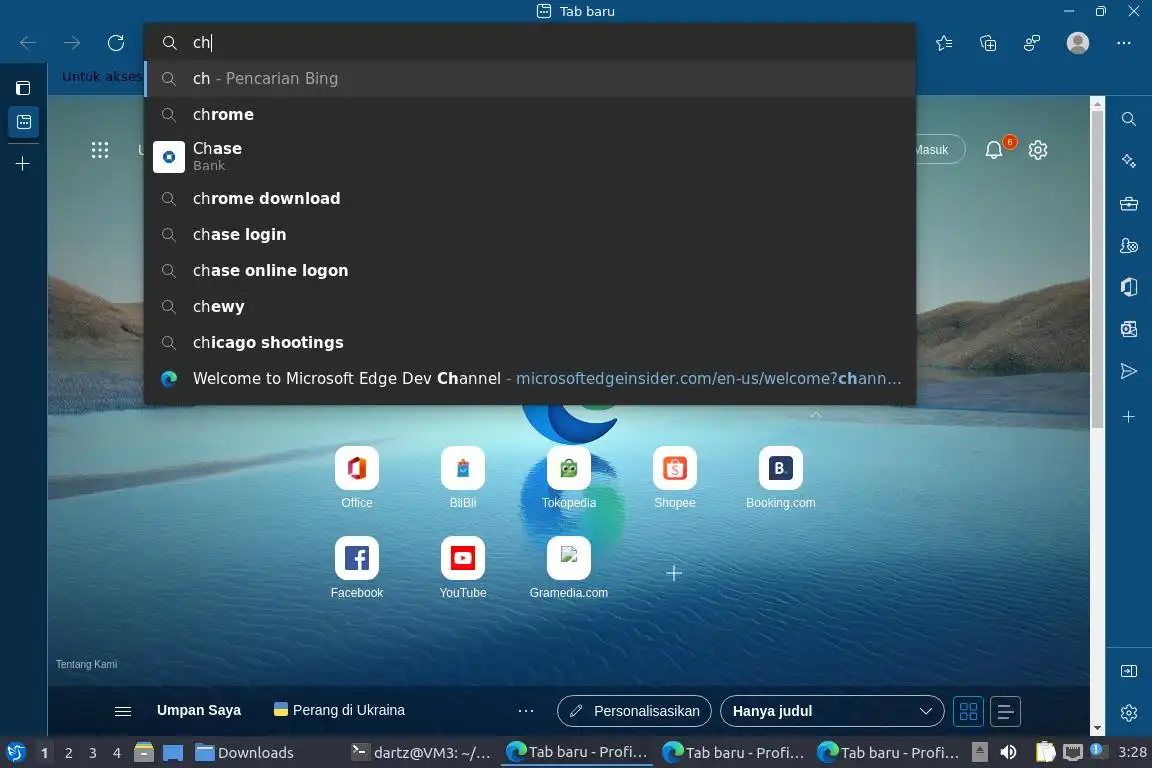Switch feed to list view layout

coord(1005,711)
